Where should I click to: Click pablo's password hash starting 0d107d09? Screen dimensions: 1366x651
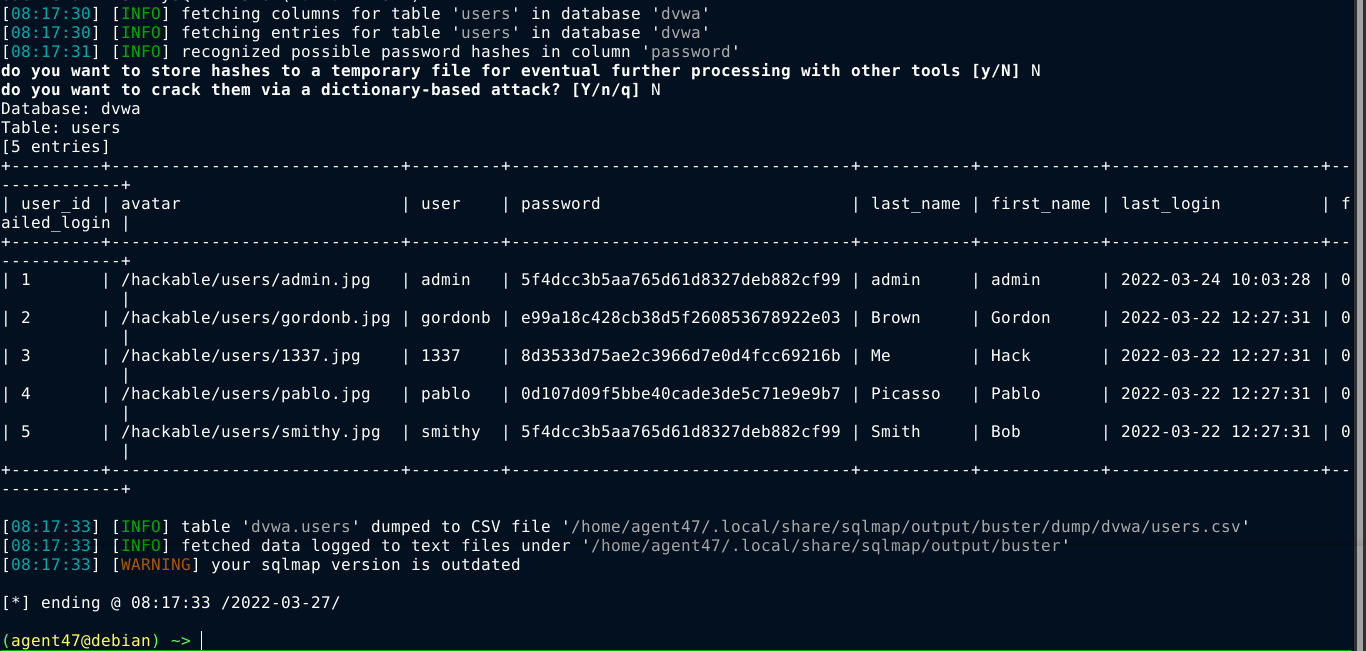point(680,394)
